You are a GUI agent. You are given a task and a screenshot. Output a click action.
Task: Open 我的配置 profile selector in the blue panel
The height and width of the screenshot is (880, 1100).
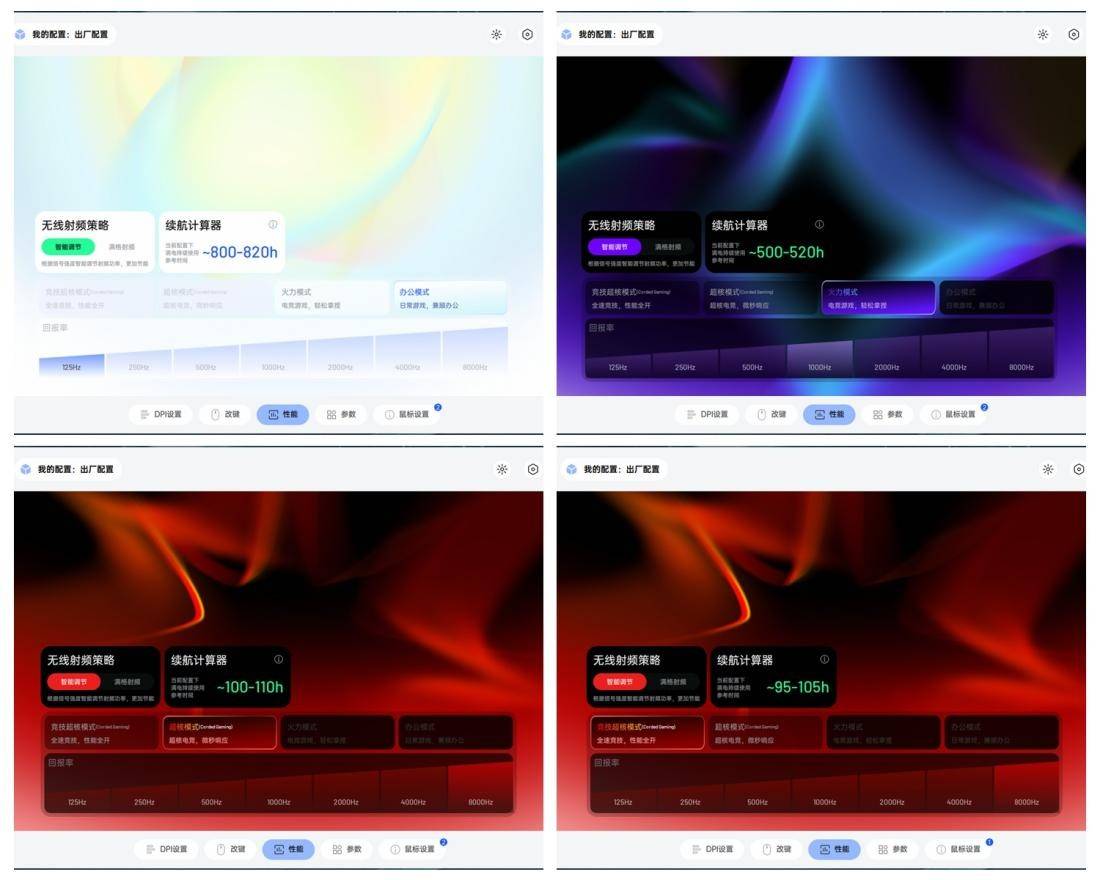(x=616, y=34)
